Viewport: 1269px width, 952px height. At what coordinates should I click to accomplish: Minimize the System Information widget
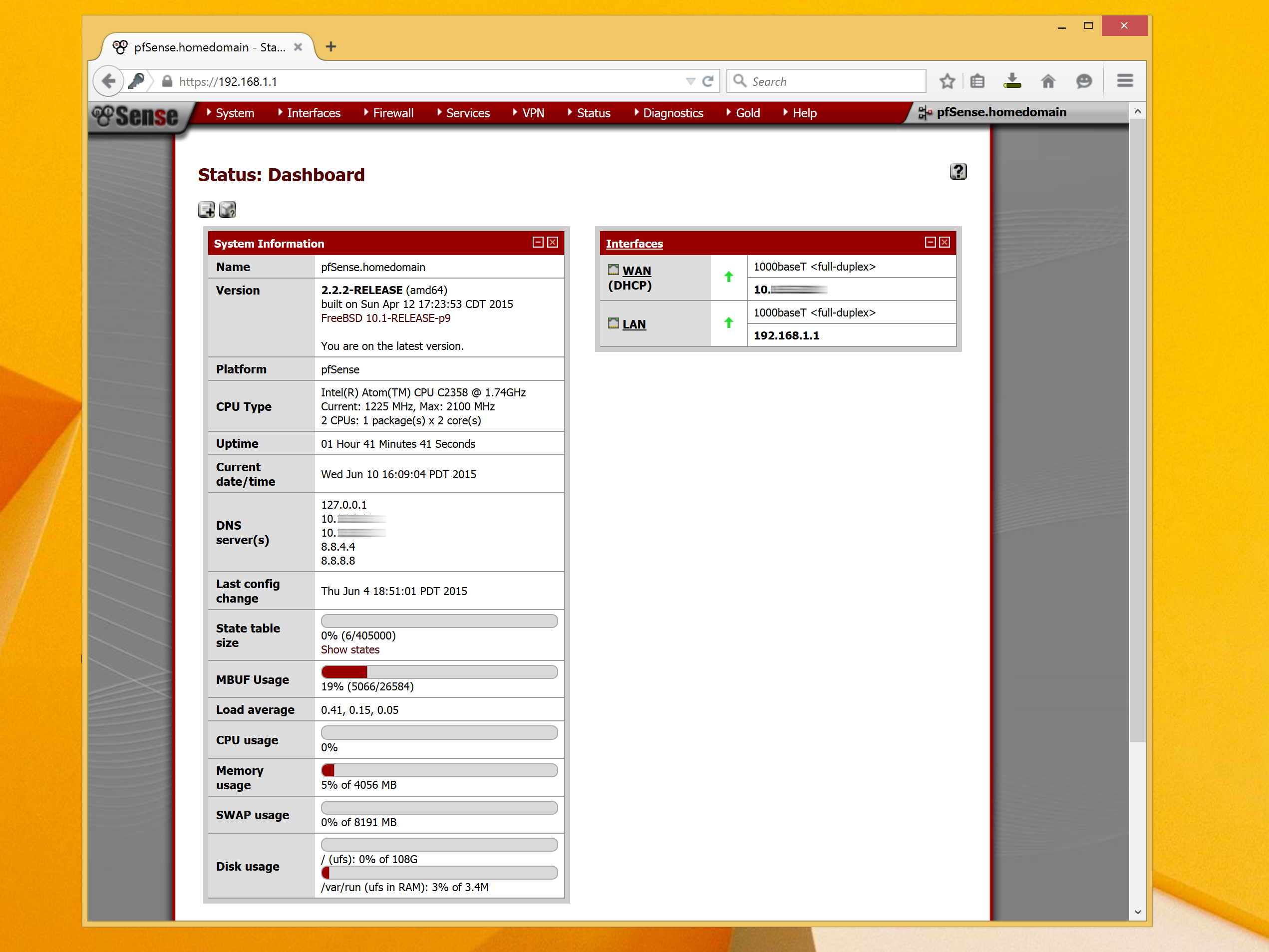click(538, 242)
